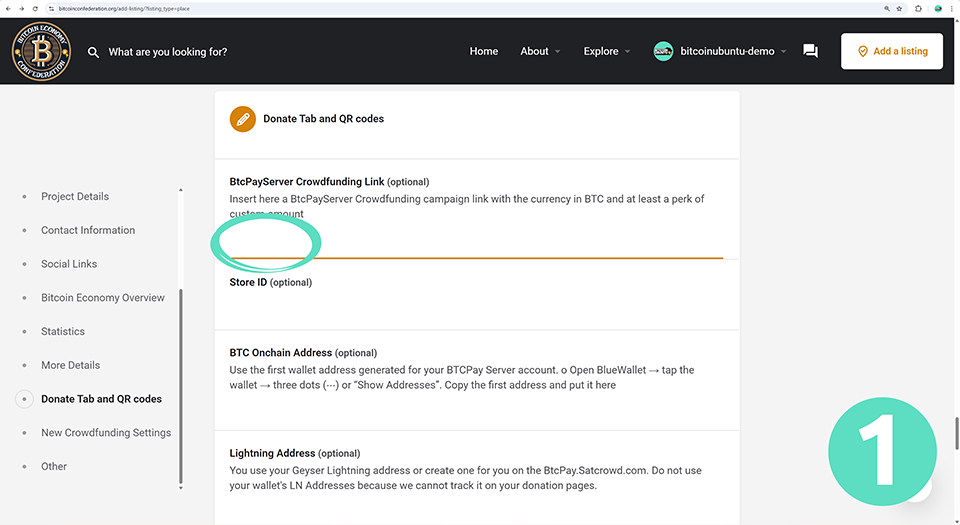Viewport: 960px width, 525px height.
Task: Click the bitcoinubuntu-demo profile avatar
Action: pos(663,51)
